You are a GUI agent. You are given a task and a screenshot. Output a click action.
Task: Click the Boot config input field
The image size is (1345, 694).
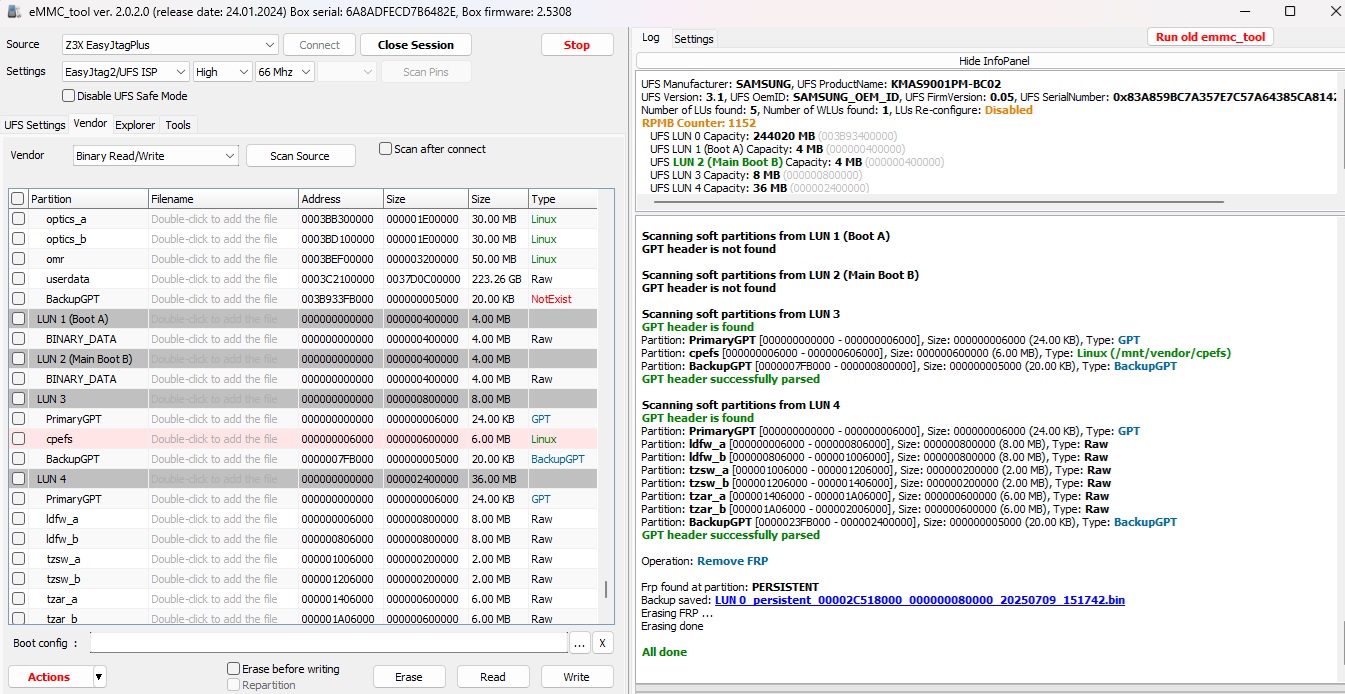(328, 643)
